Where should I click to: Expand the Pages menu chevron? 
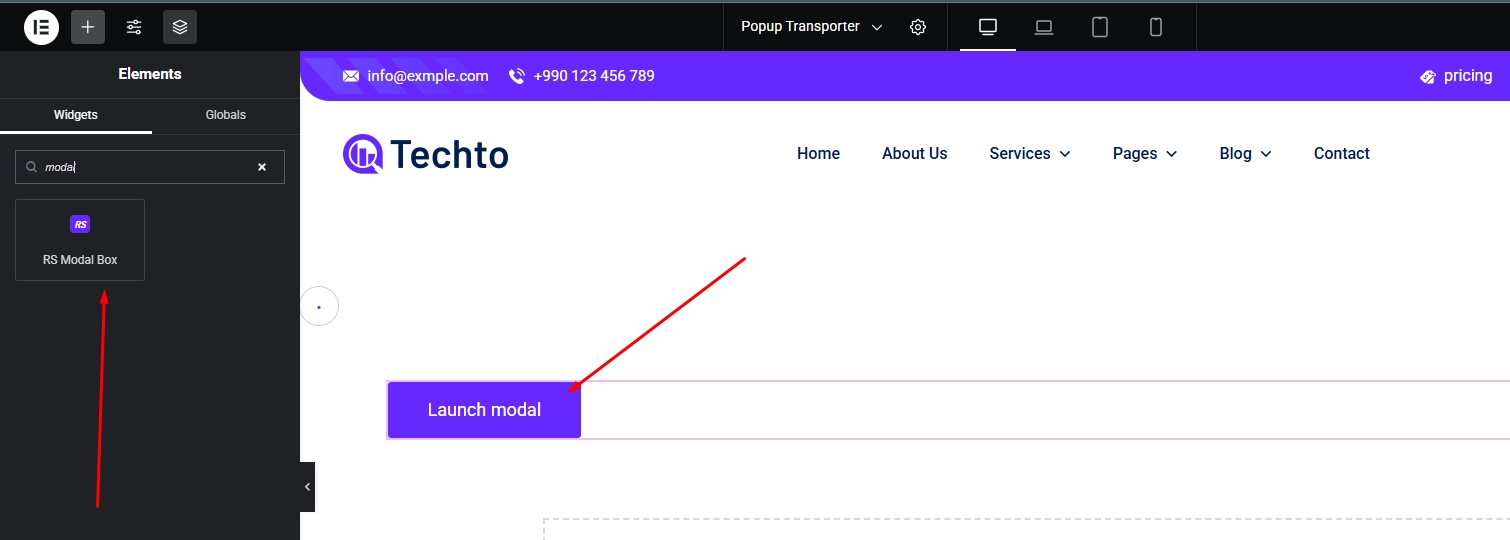pyautogui.click(x=1171, y=154)
